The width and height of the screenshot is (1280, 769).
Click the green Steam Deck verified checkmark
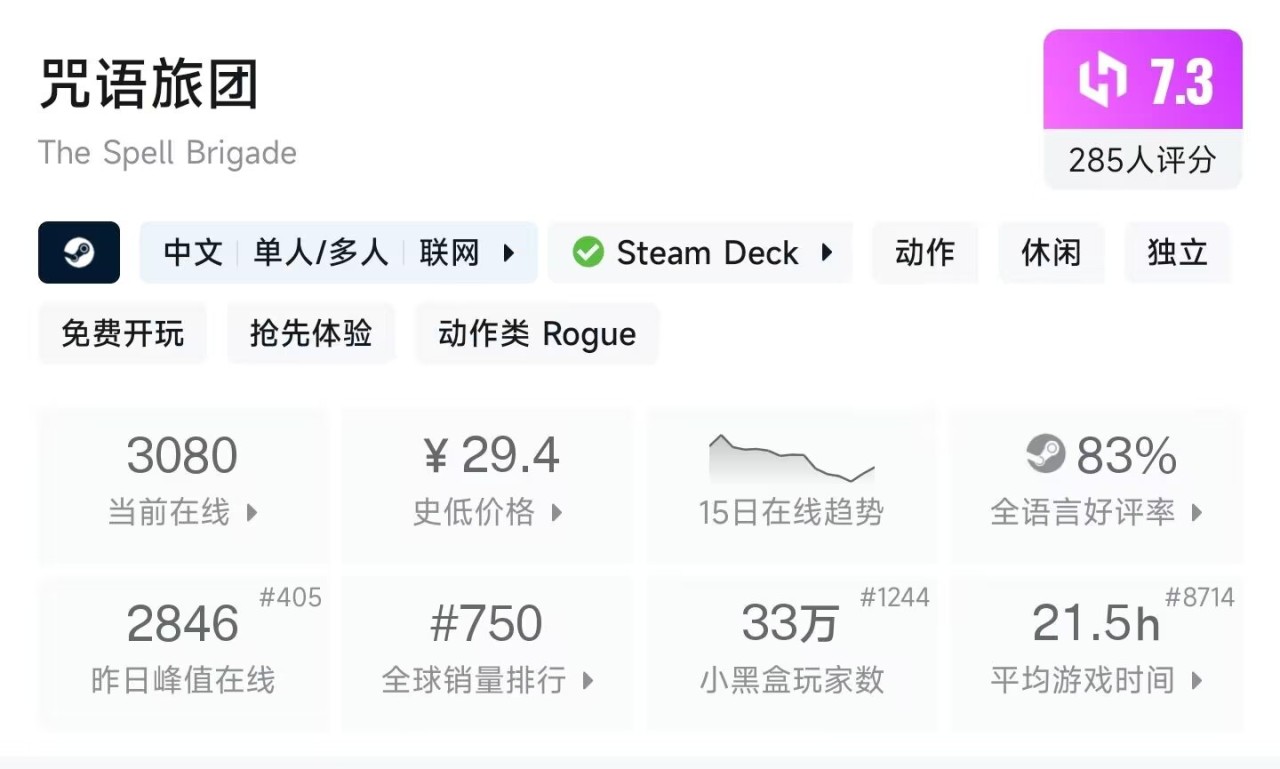click(588, 253)
